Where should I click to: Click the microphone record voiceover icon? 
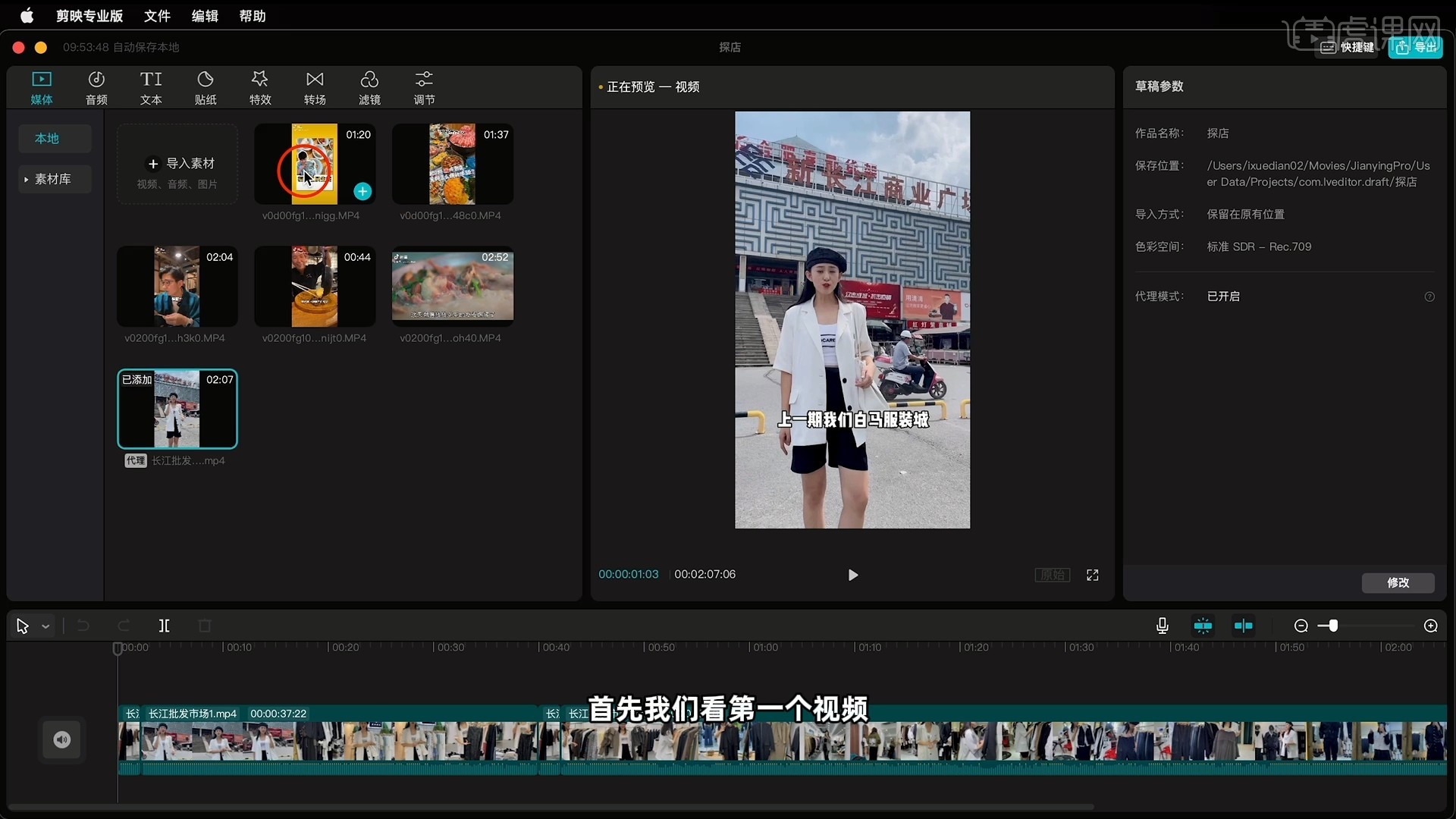1162,626
